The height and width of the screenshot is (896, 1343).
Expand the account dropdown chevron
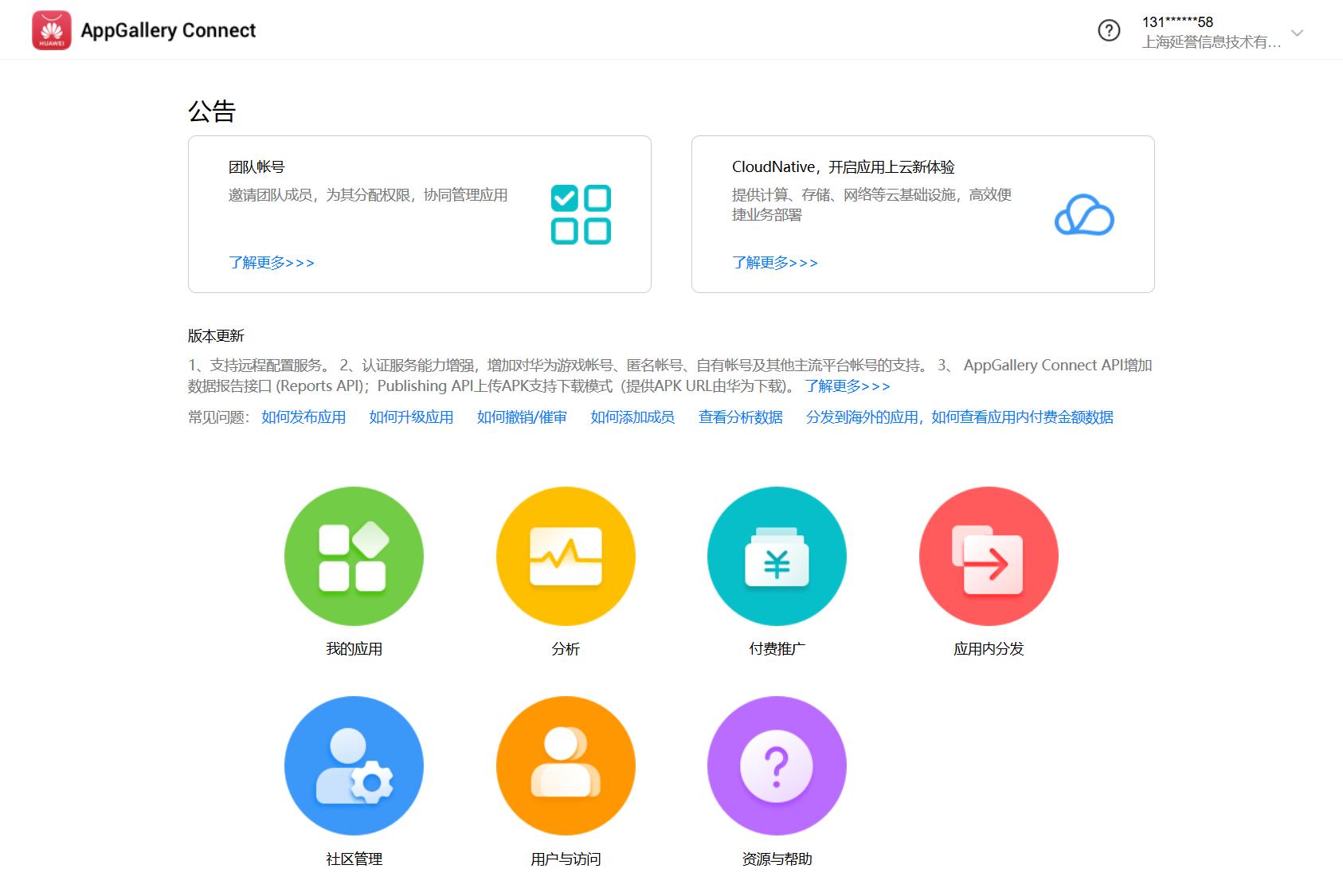(1297, 33)
